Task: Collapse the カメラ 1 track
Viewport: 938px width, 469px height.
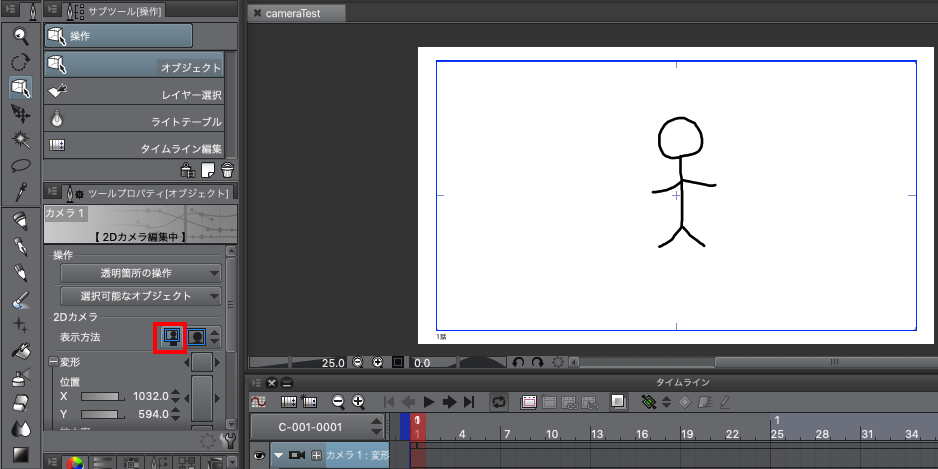Action: (x=278, y=455)
